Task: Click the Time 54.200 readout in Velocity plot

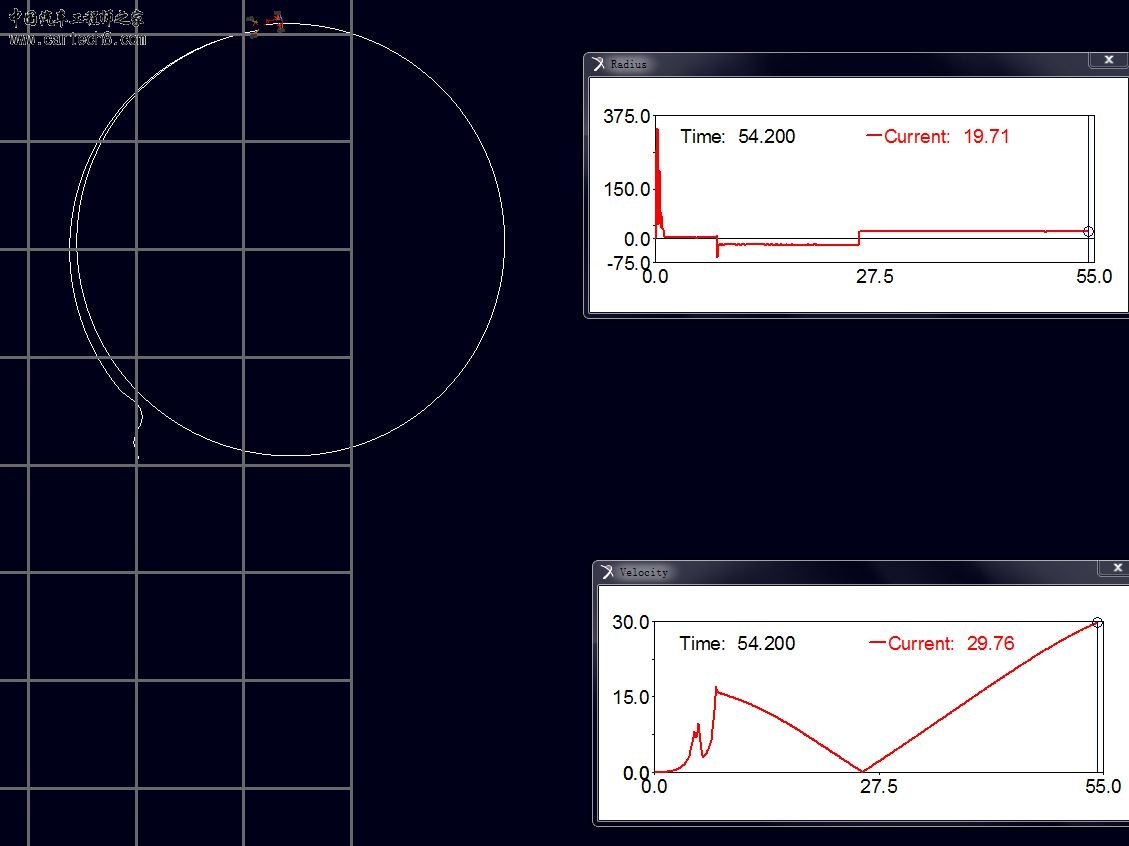Action: (x=737, y=644)
